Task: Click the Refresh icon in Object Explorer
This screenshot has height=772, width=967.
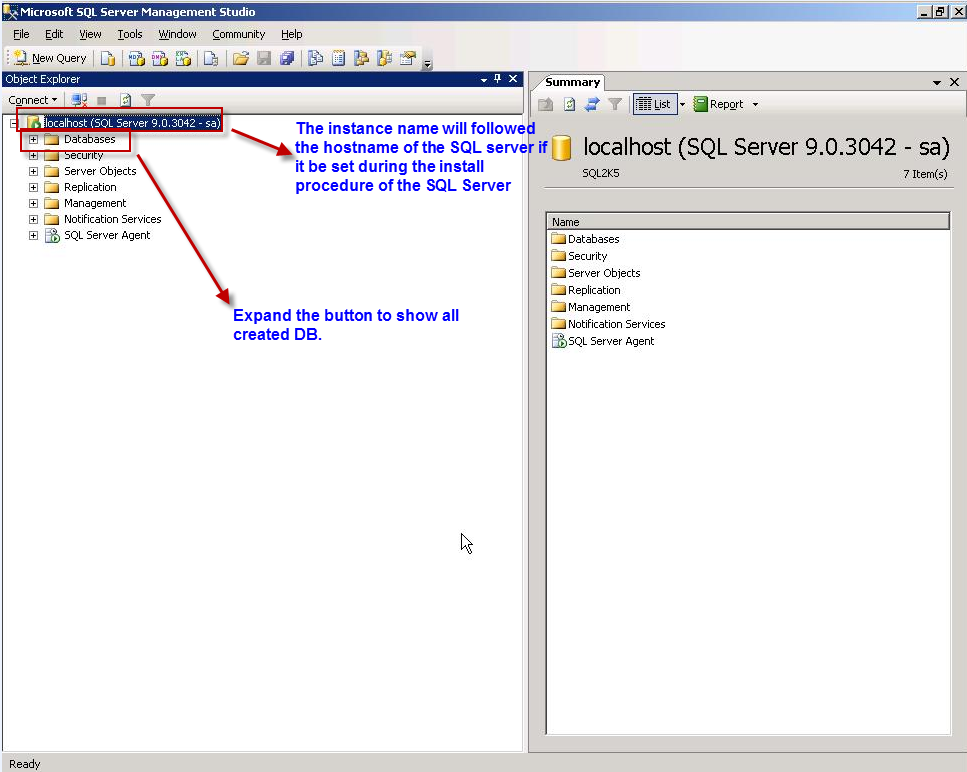Action: point(126,100)
